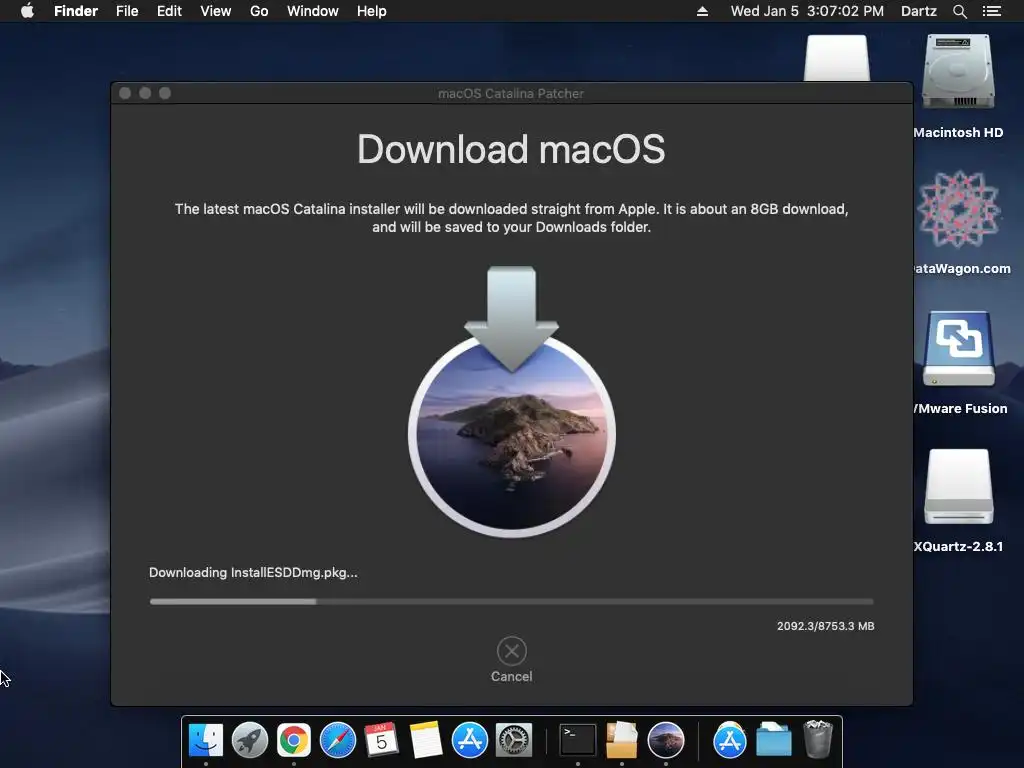
Task: Close the macOS Catalina Patcher window
Action: click(x=125, y=93)
